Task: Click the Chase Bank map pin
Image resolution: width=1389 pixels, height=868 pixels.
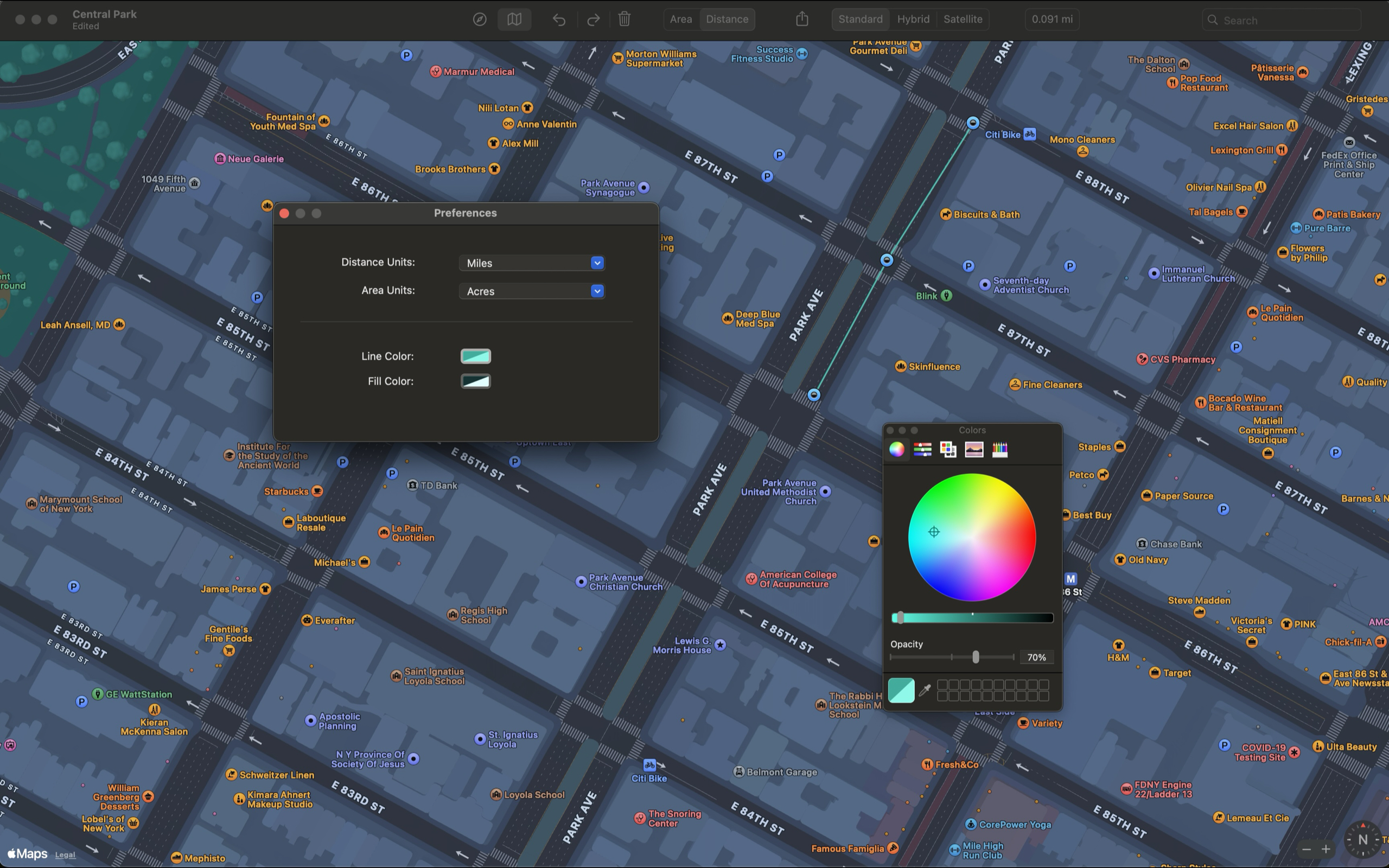Action: pos(1142,544)
